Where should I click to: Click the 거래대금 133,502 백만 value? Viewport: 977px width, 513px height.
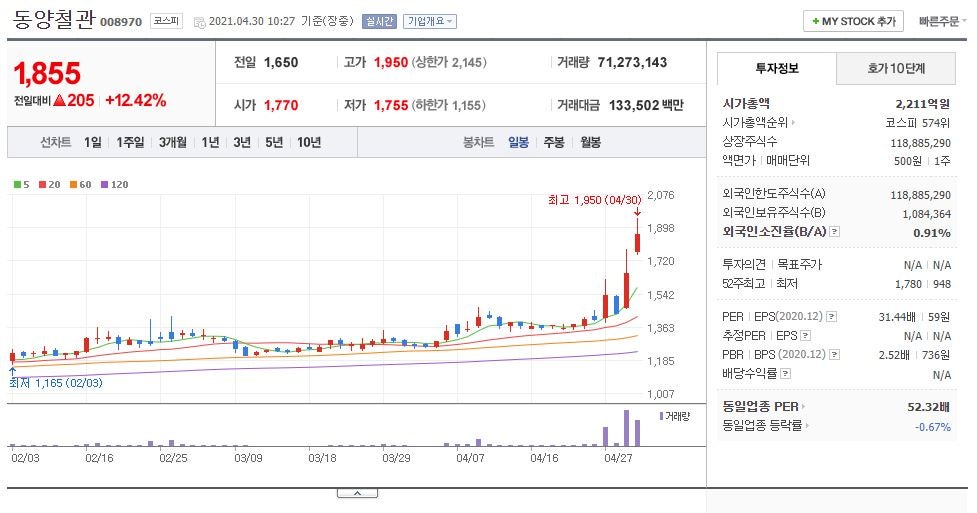[646, 105]
